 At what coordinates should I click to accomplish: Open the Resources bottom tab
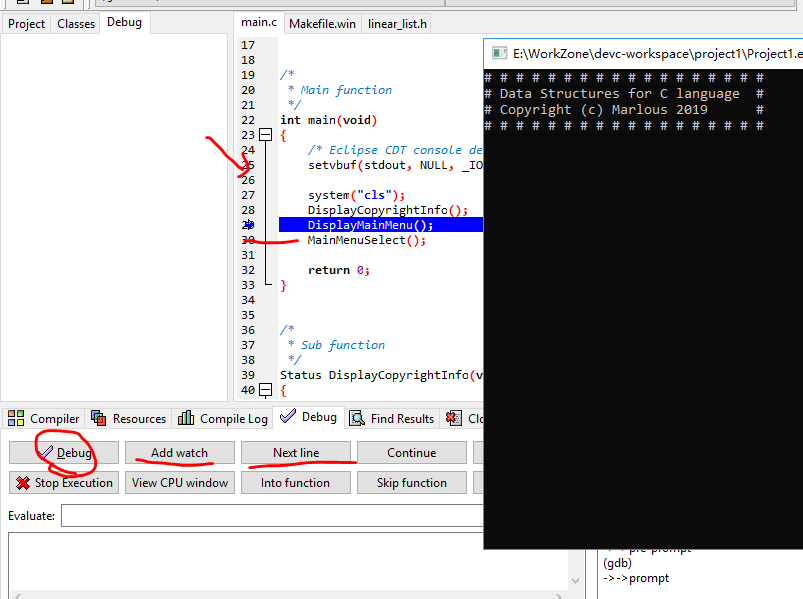click(129, 419)
